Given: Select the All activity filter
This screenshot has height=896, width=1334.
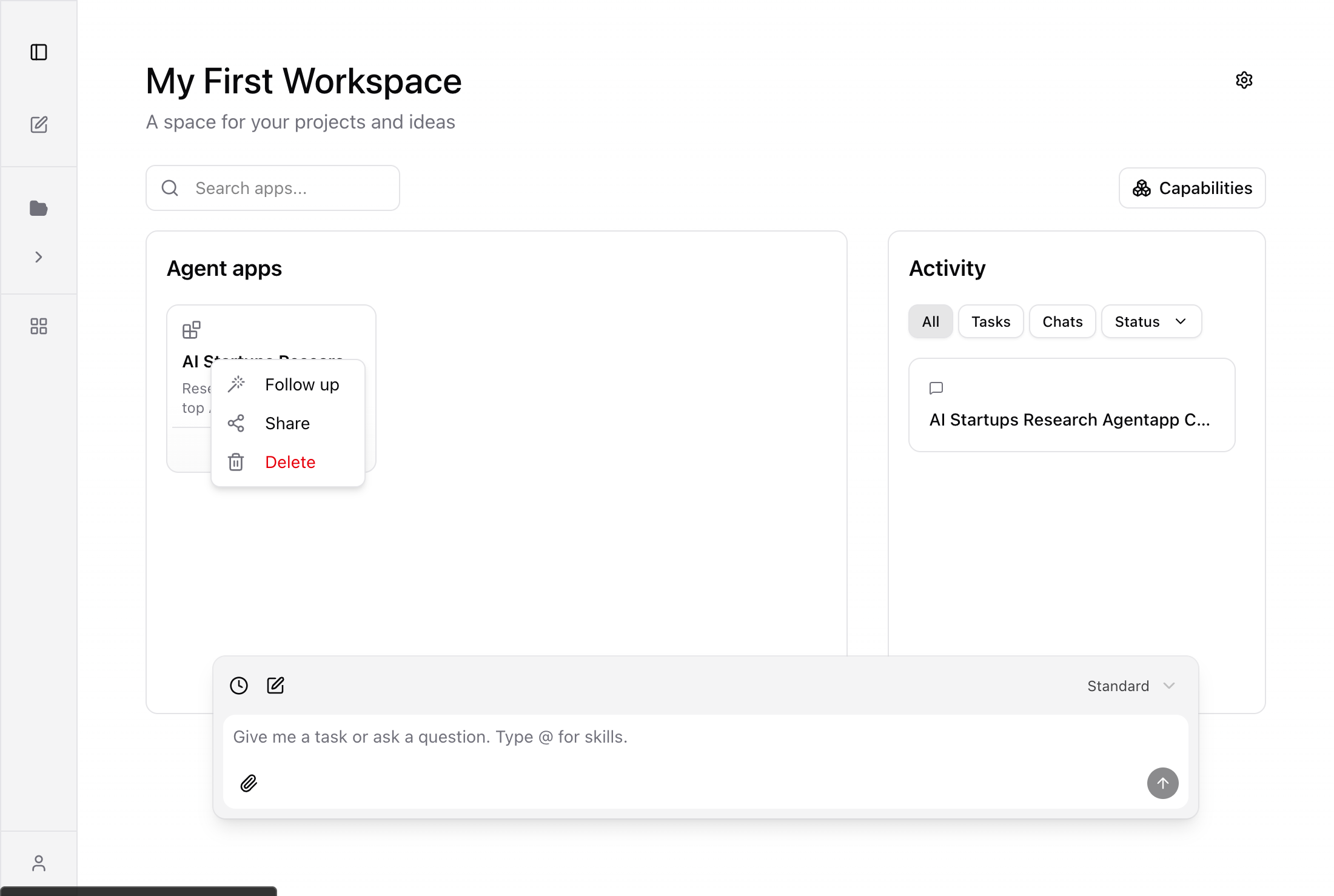Looking at the screenshot, I should coord(930,321).
